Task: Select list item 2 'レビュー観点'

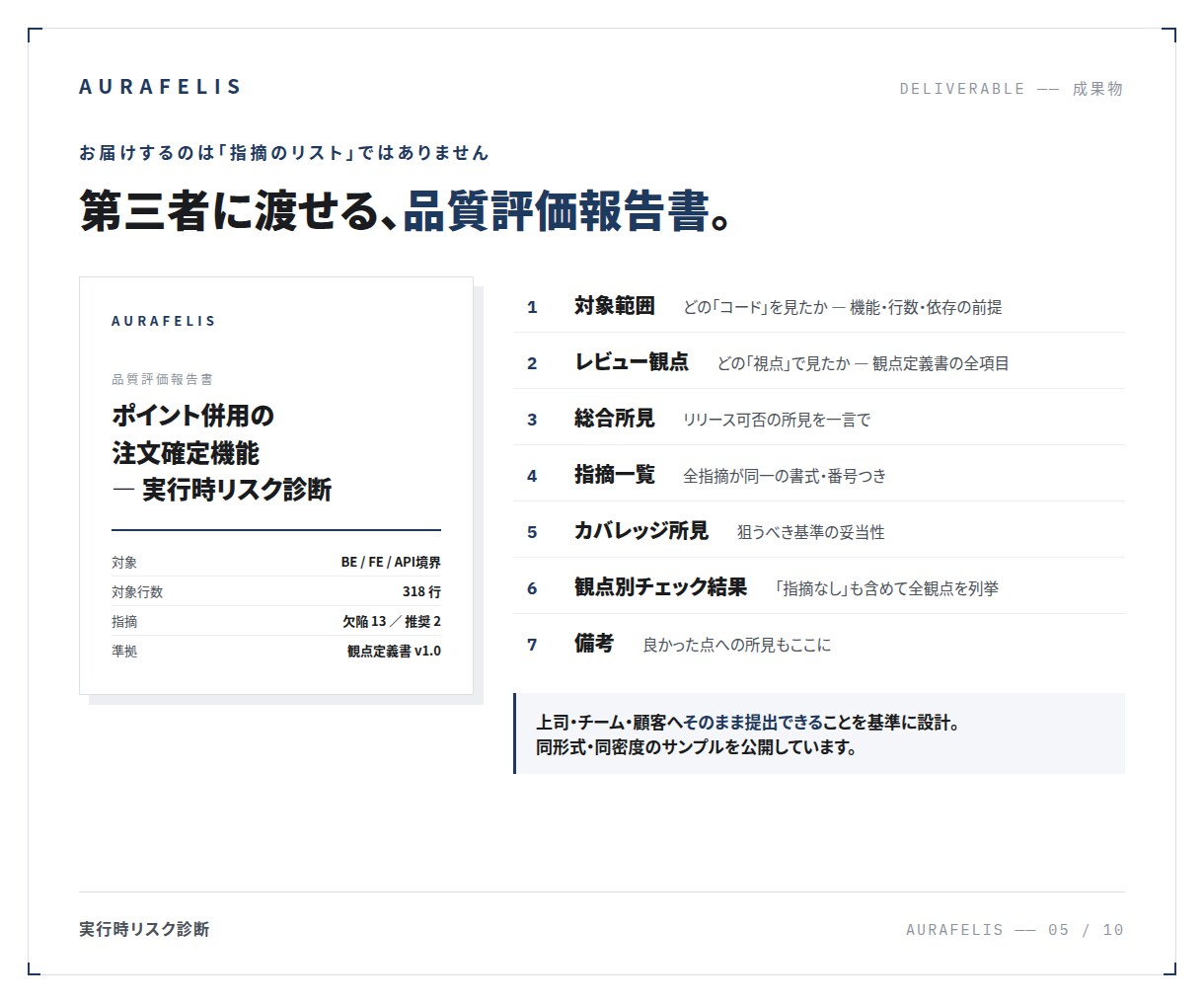Action: click(x=819, y=362)
